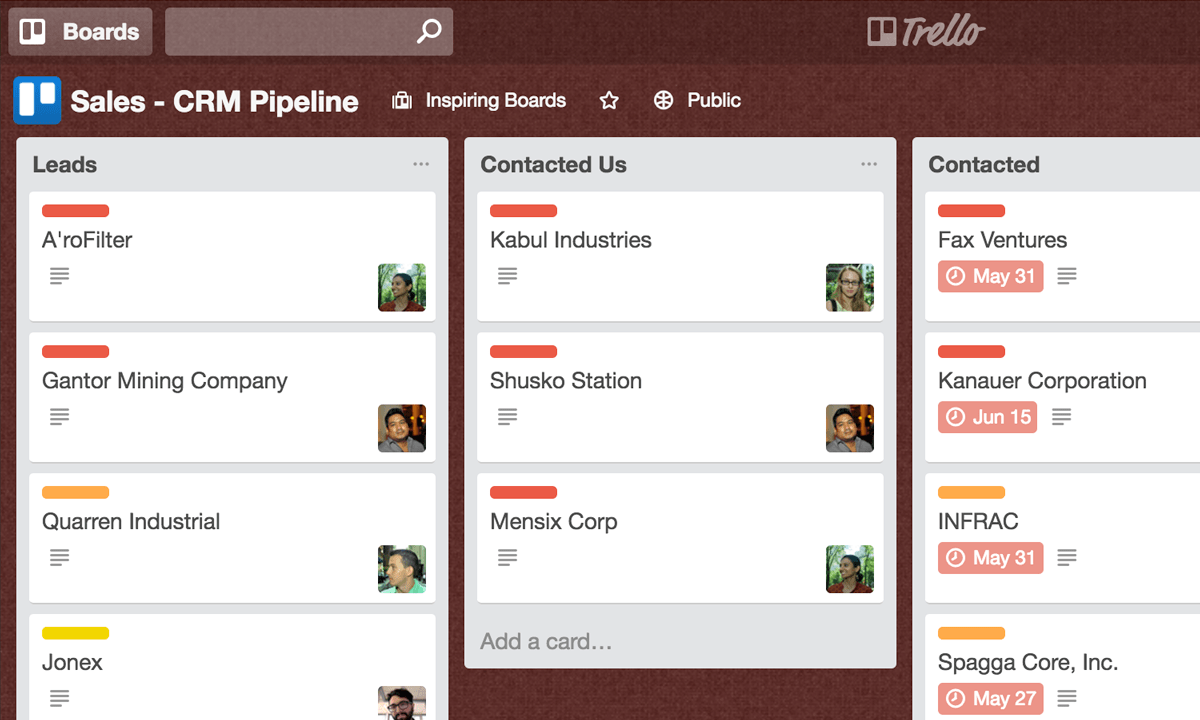The image size is (1200, 720).
Task: Open the Leads list options menu
Action: (421, 165)
